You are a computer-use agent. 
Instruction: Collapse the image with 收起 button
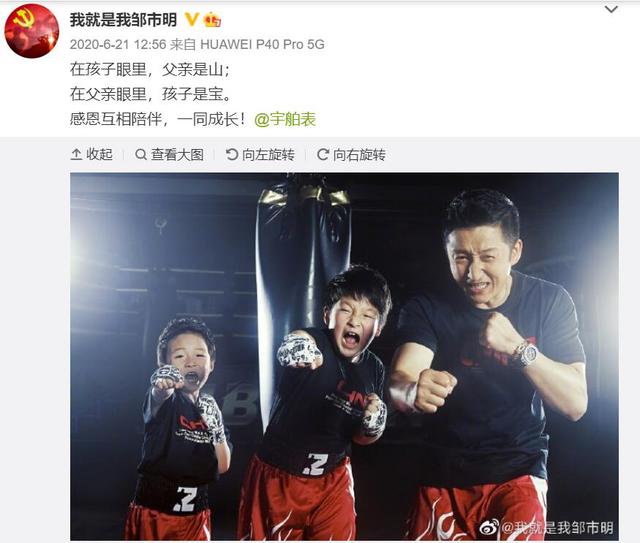tap(92, 154)
